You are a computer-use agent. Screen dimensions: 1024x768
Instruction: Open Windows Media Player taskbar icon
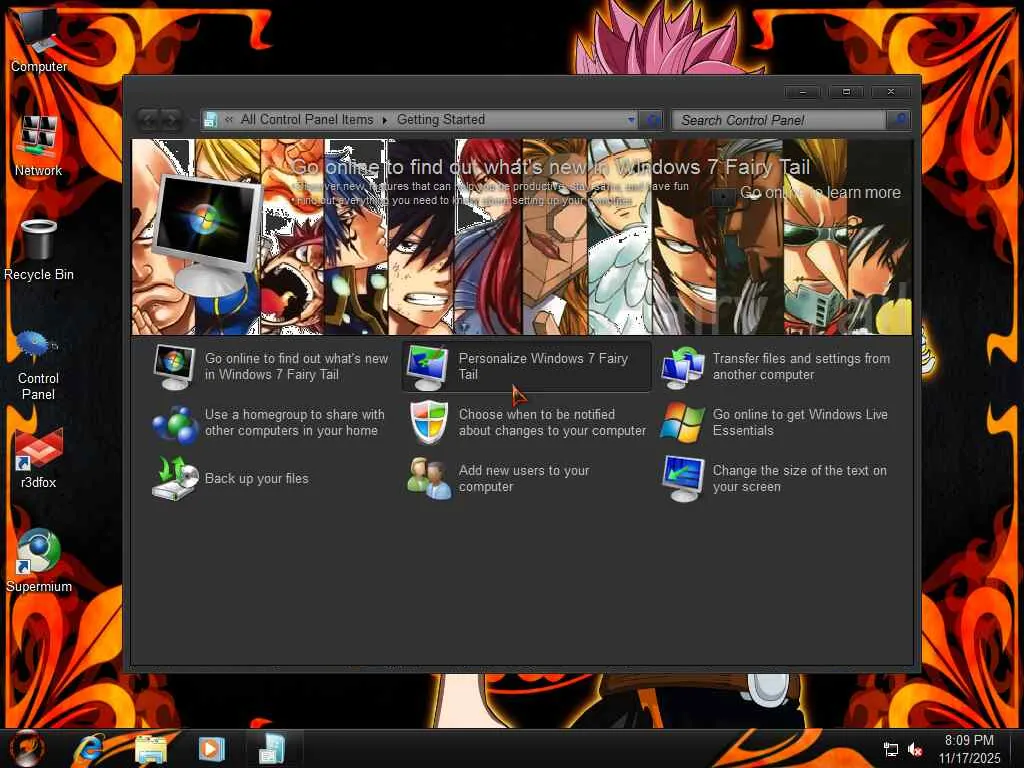click(x=211, y=749)
